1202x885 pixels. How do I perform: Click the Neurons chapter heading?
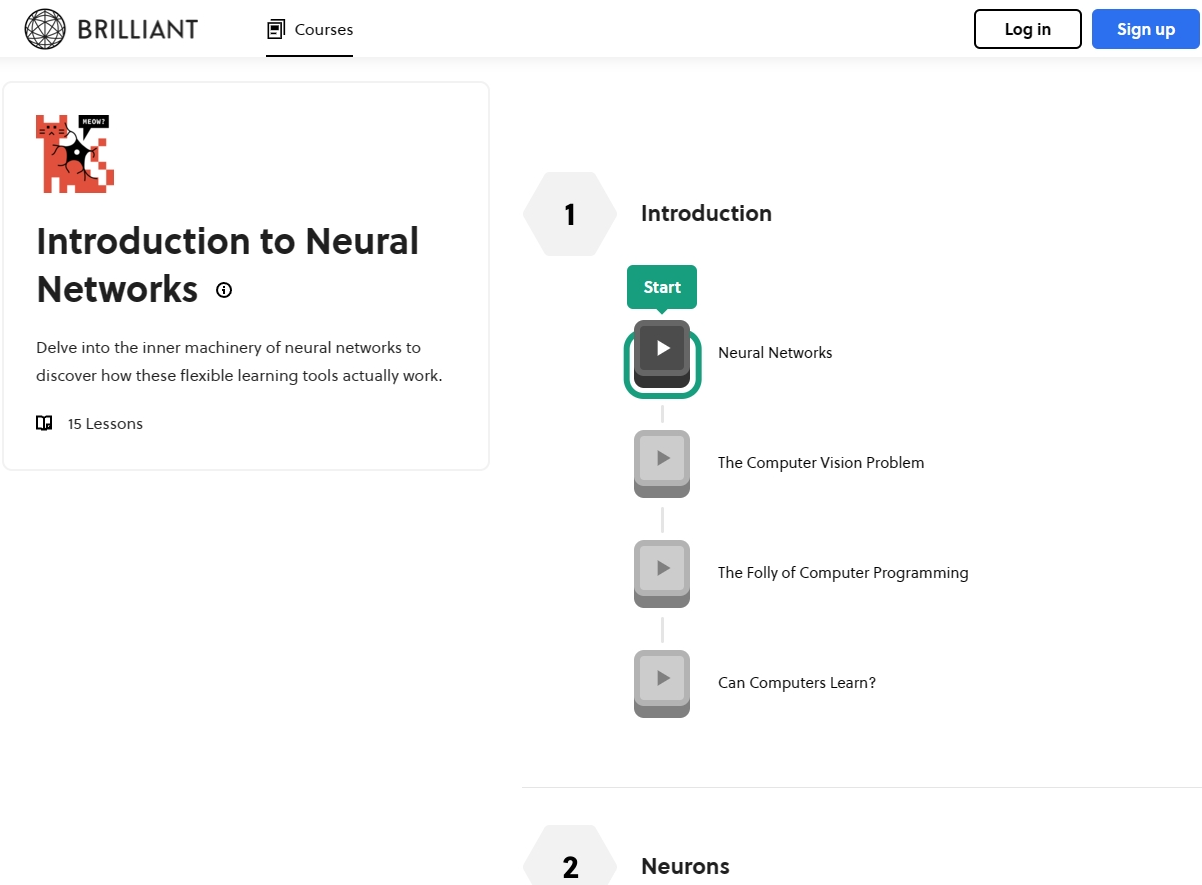[685, 865]
